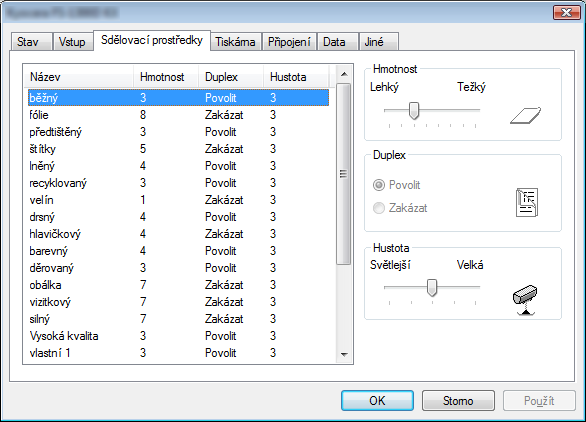Viewport: 586px width, 422px height.
Task: Select the předtištěný media row
Action: pos(178,132)
